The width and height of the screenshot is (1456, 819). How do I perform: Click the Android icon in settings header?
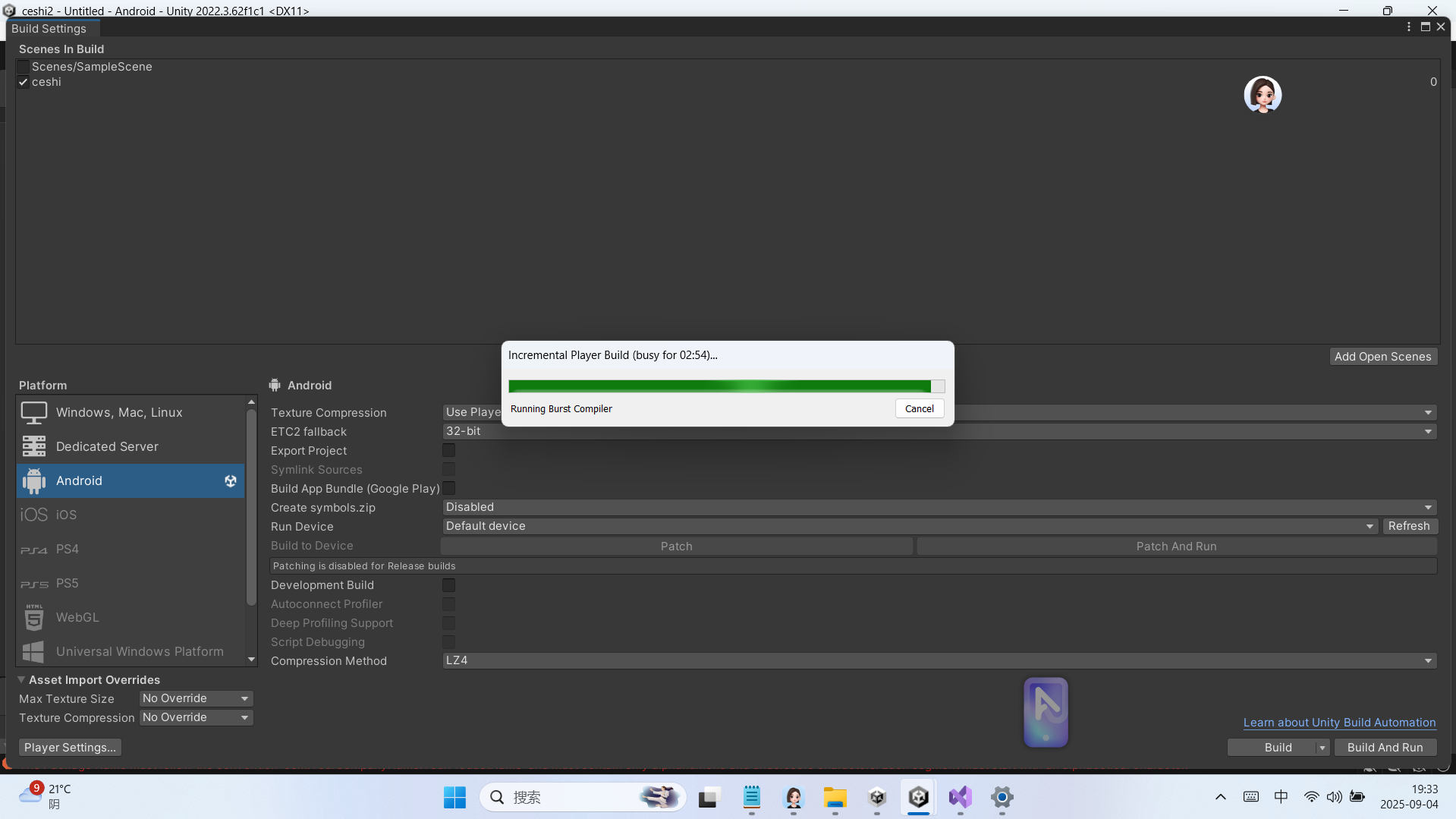(275, 386)
